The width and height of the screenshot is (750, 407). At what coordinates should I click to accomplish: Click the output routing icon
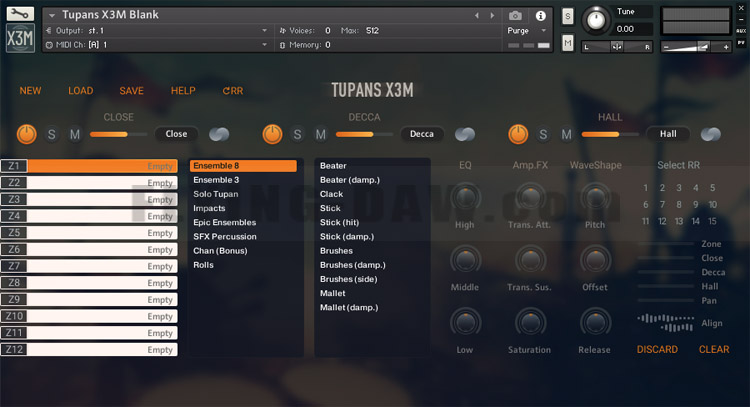click(49, 31)
